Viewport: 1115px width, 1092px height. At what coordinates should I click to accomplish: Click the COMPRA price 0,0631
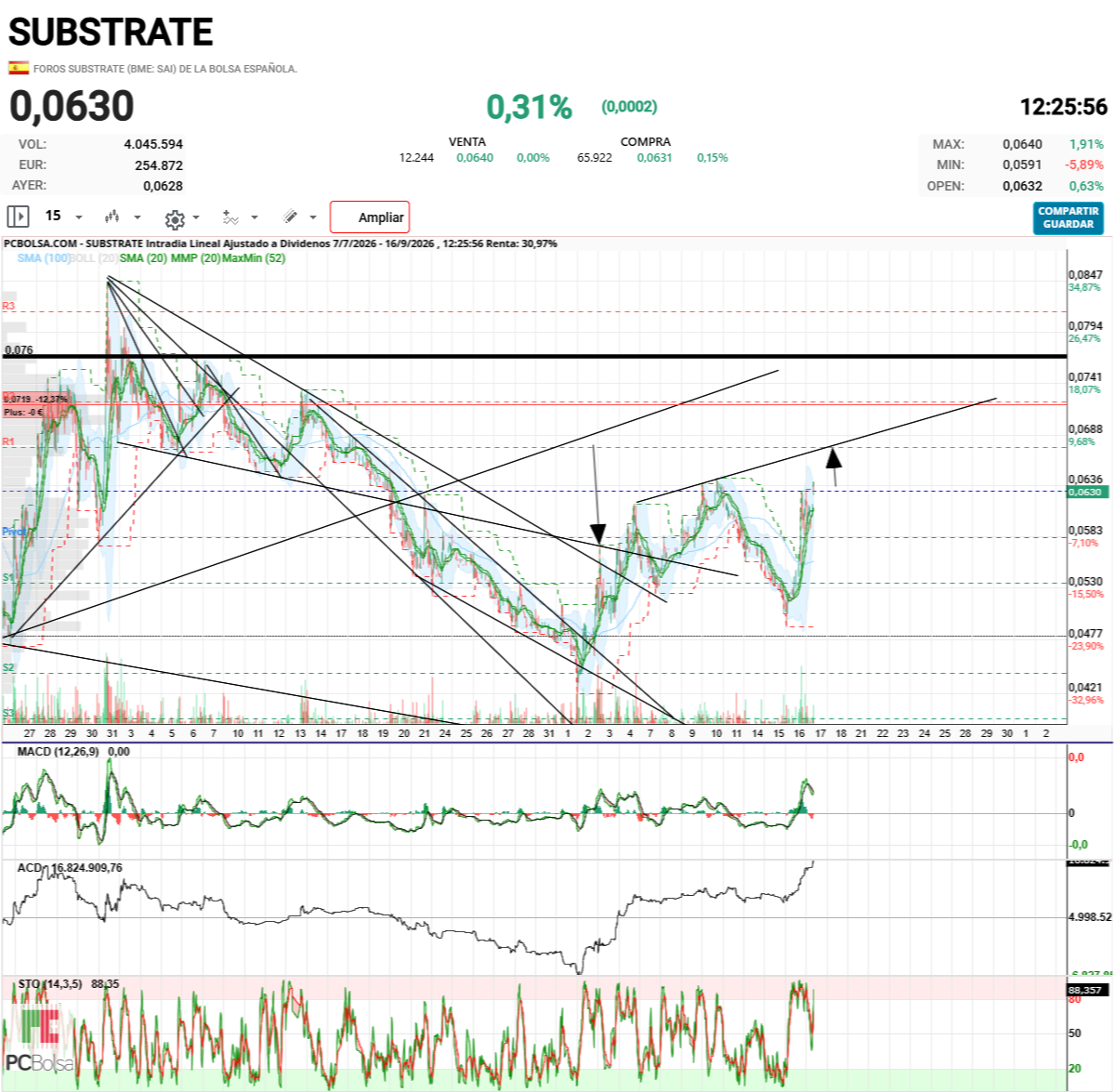[x=655, y=158]
